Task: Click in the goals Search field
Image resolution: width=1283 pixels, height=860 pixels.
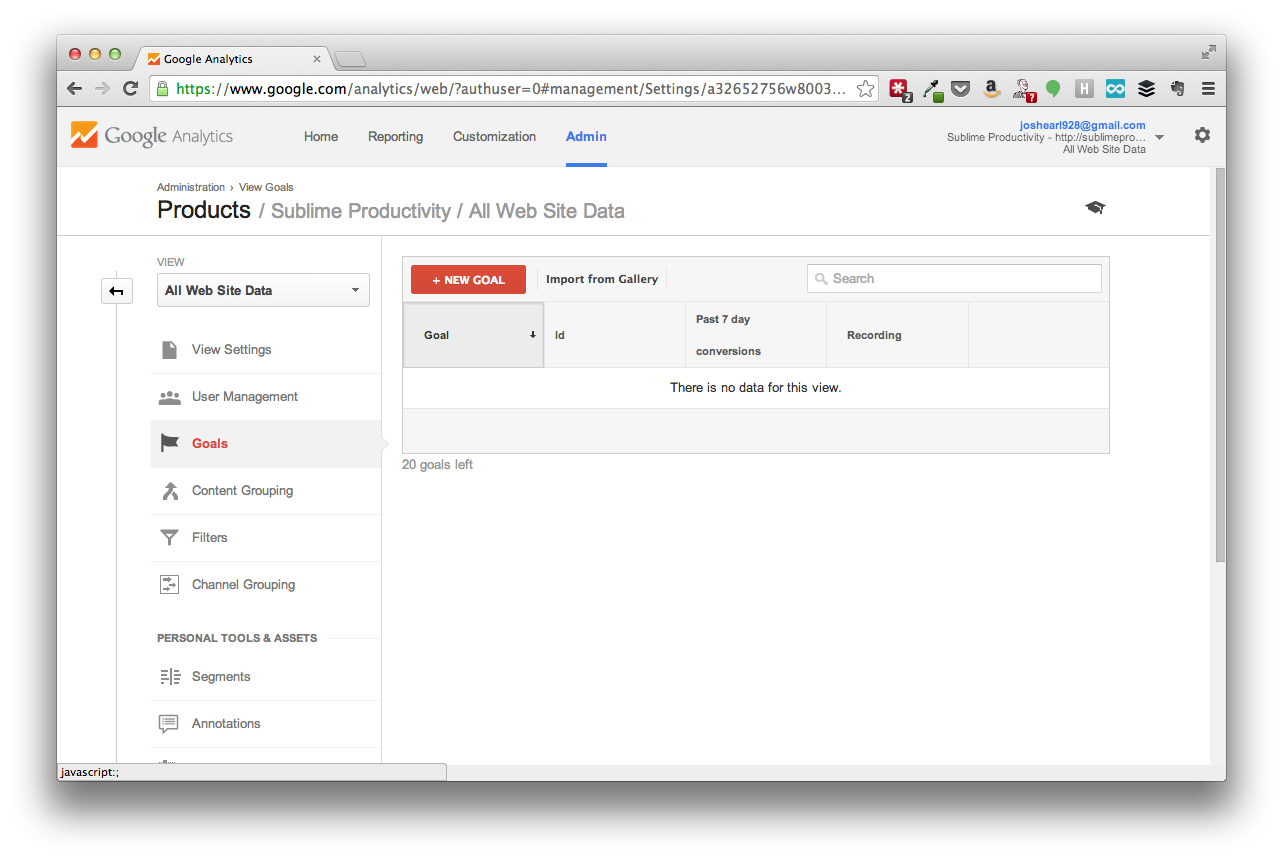Action: (954, 279)
